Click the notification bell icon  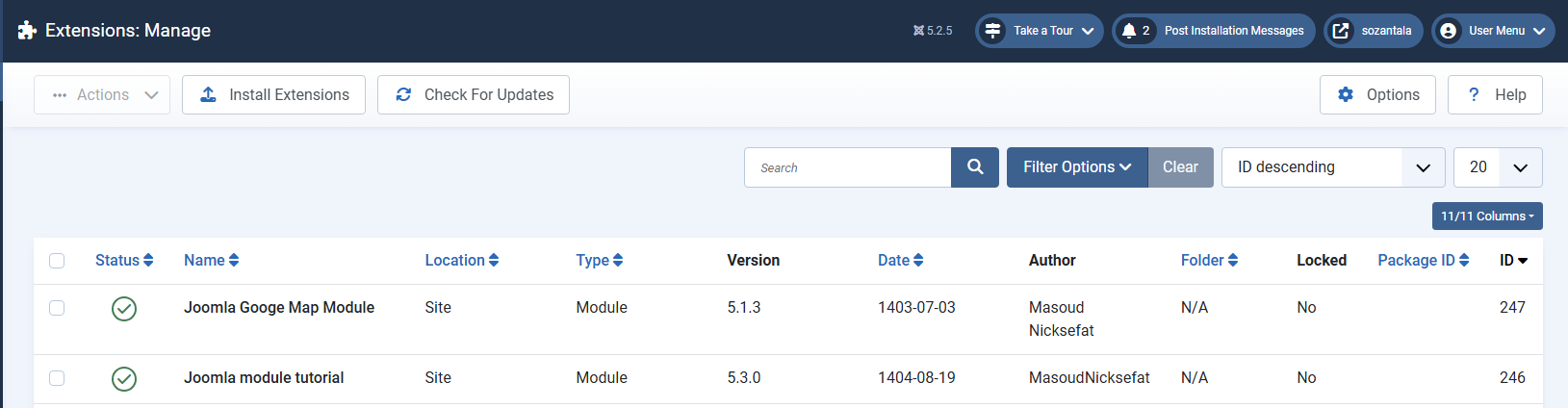coord(1129,31)
